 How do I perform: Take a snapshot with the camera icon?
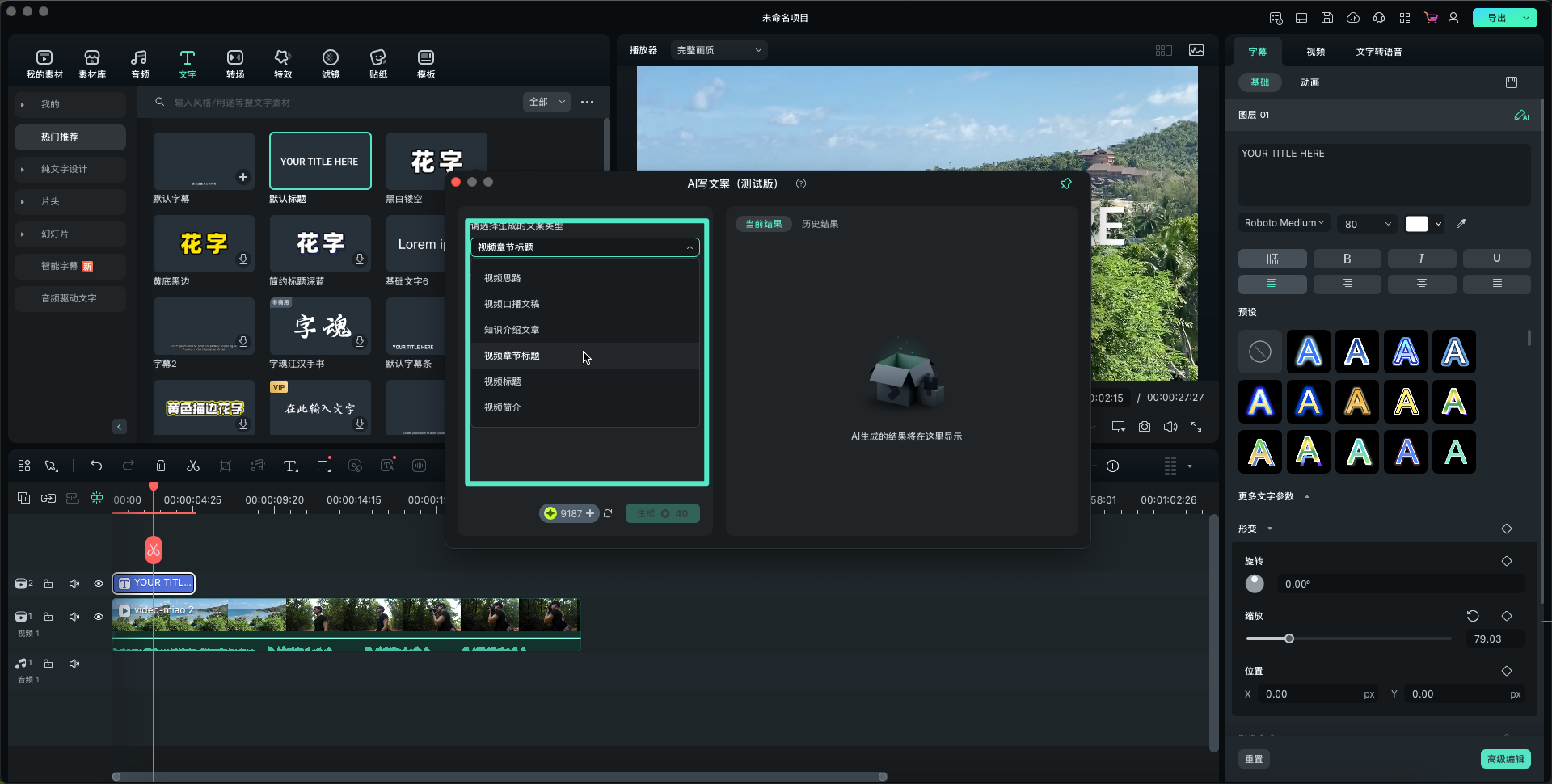(1145, 427)
